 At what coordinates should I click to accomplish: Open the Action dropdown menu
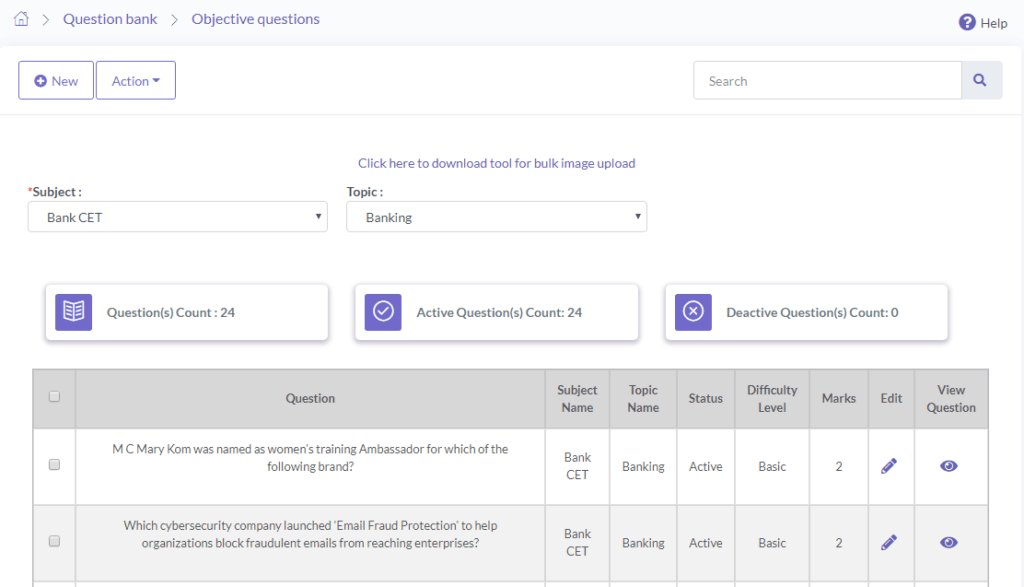[136, 80]
